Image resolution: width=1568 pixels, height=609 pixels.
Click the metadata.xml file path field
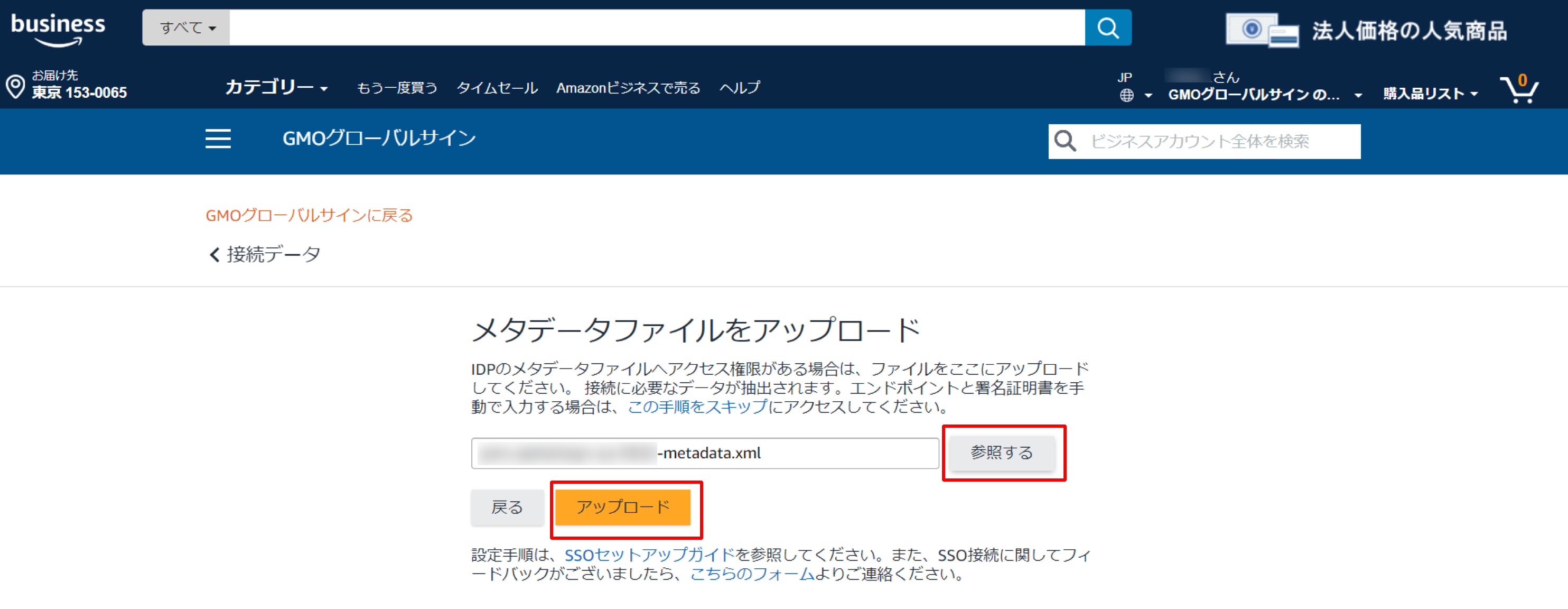tap(705, 453)
